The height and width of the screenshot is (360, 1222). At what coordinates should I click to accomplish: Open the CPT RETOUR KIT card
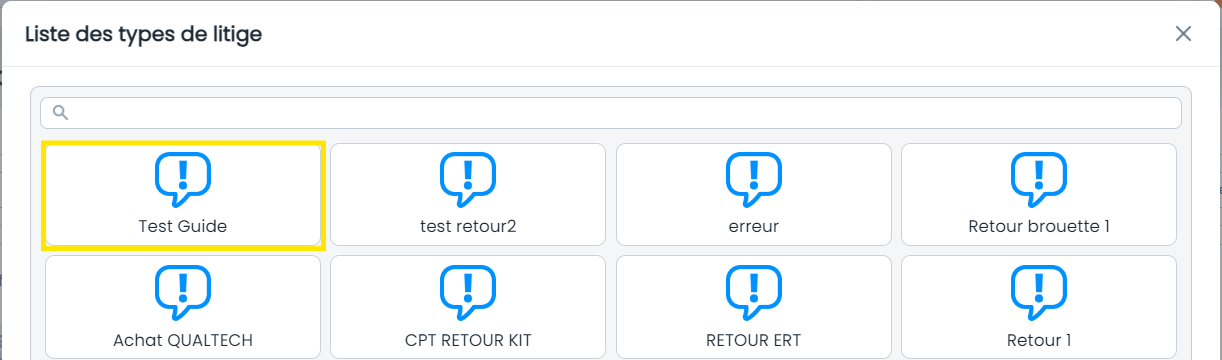468,307
